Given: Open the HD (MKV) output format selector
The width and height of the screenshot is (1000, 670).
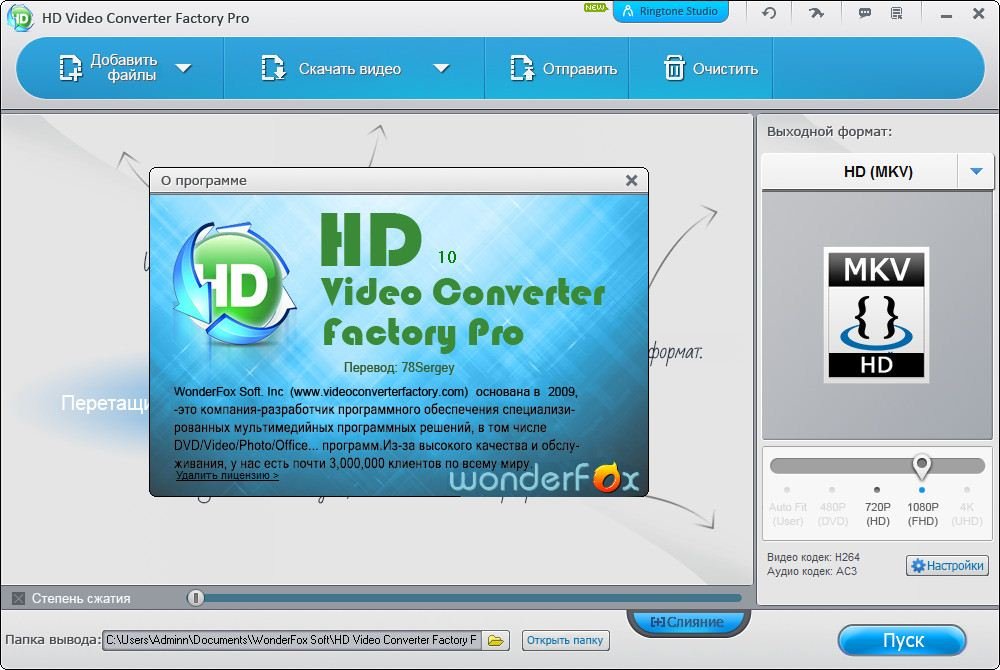Looking at the screenshot, I should click(x=878, y=171).
